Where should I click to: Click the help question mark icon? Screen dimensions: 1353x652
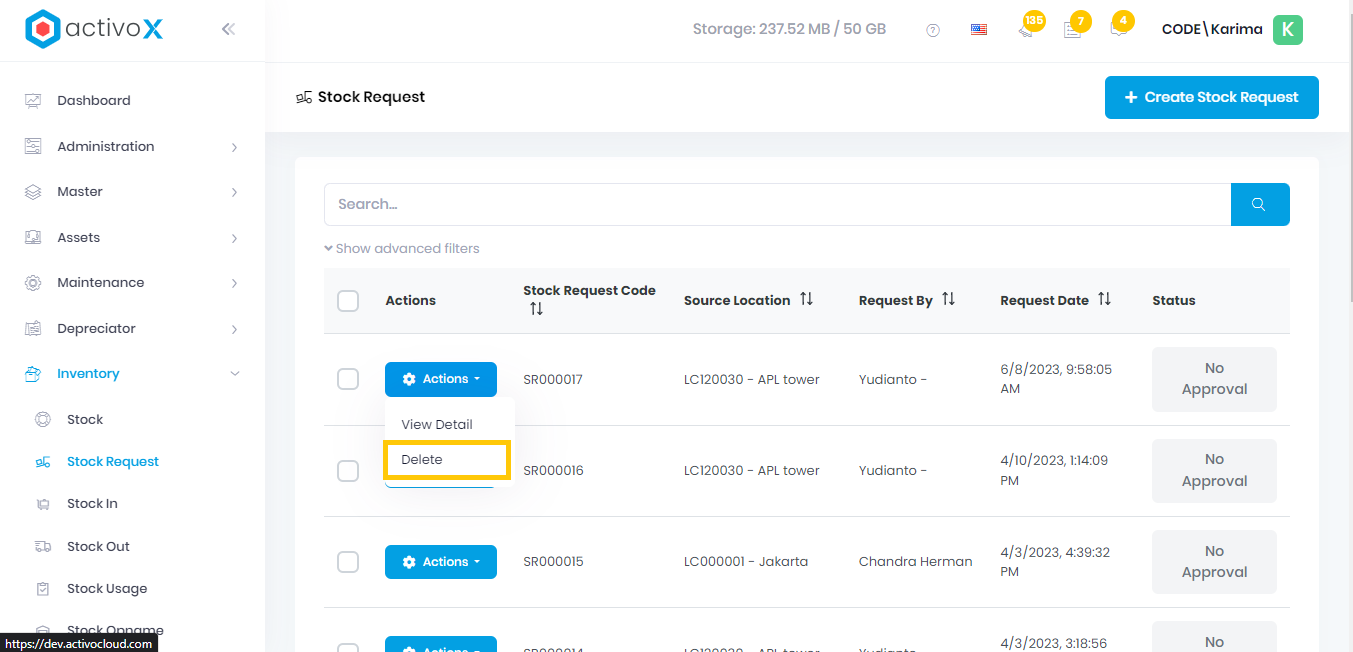(933, 30)
